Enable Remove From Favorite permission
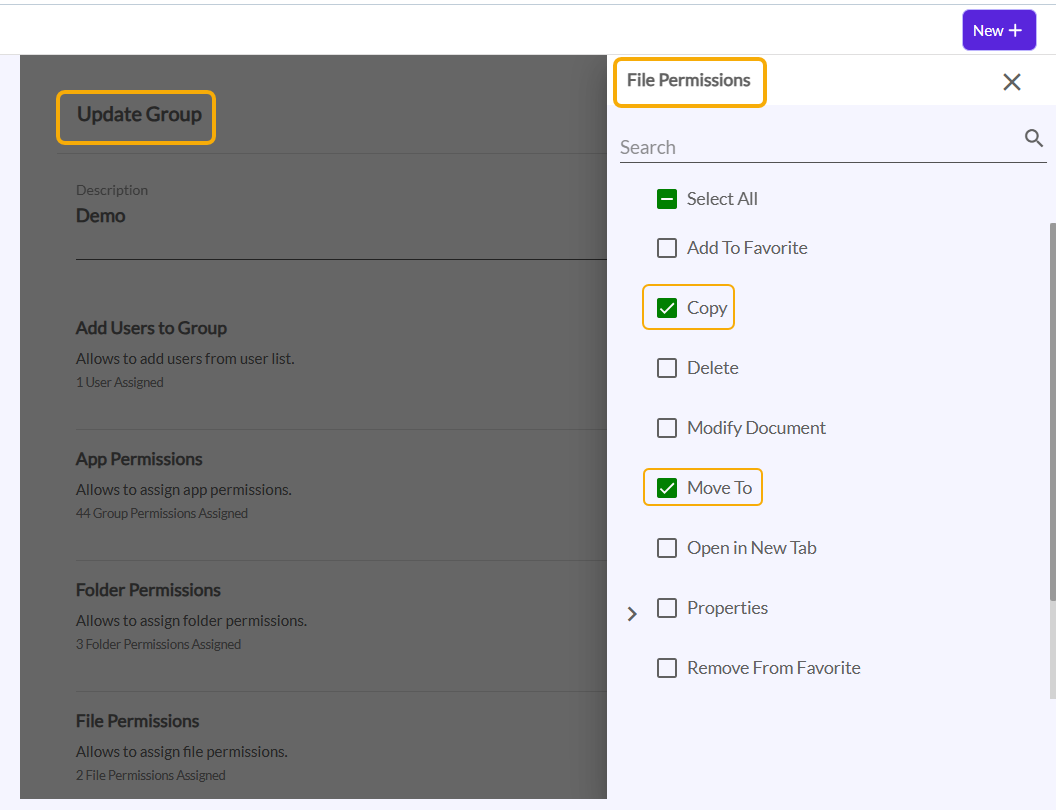Screen dimensions: 1056x810 (x=667, y=668)
